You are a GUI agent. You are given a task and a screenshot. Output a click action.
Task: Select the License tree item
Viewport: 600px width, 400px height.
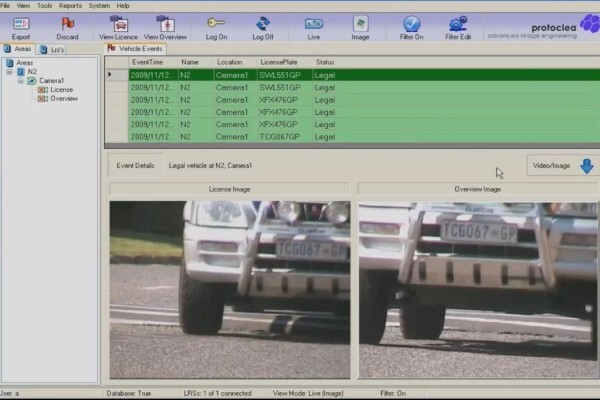pos(62,90)
